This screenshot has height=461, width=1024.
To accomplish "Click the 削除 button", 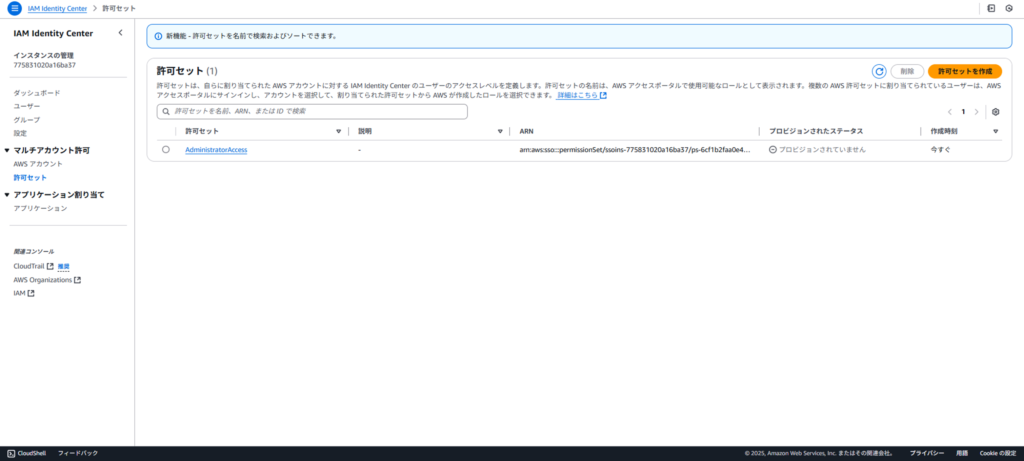I will click(907, 71).
